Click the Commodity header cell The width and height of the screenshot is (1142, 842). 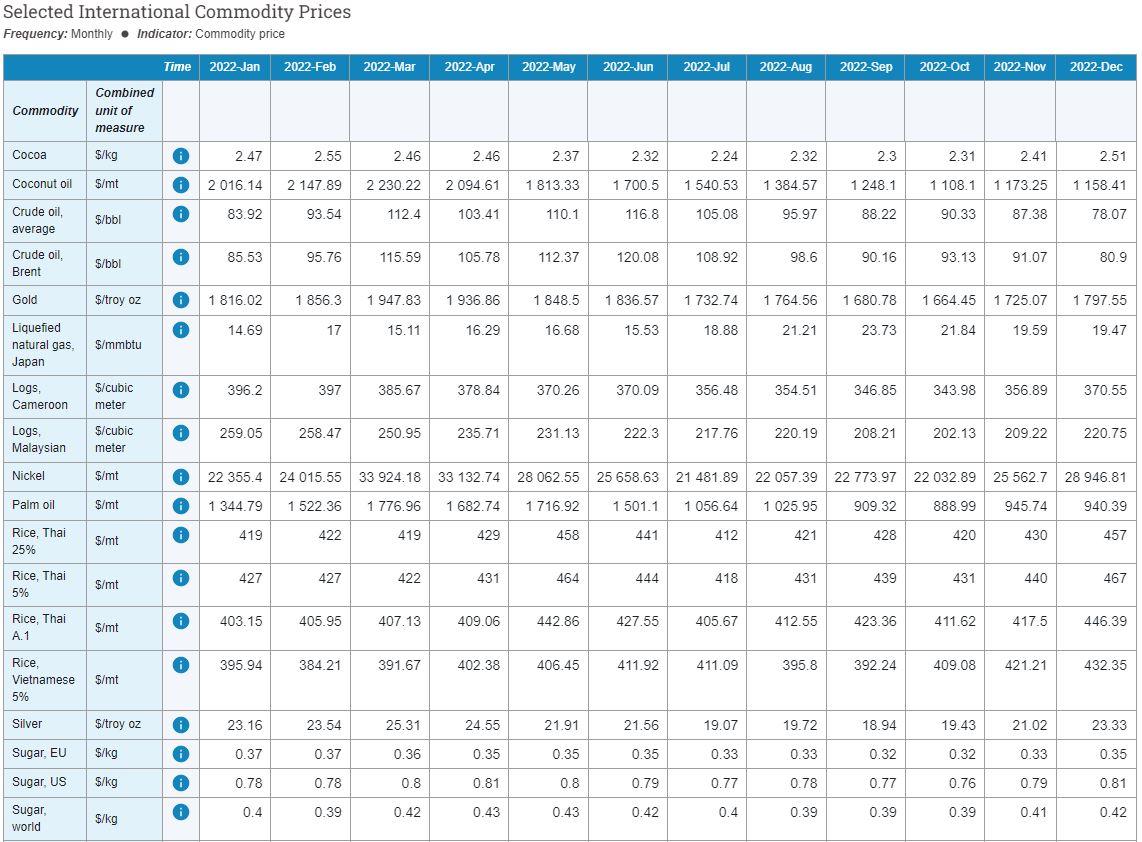click(44, 111)
